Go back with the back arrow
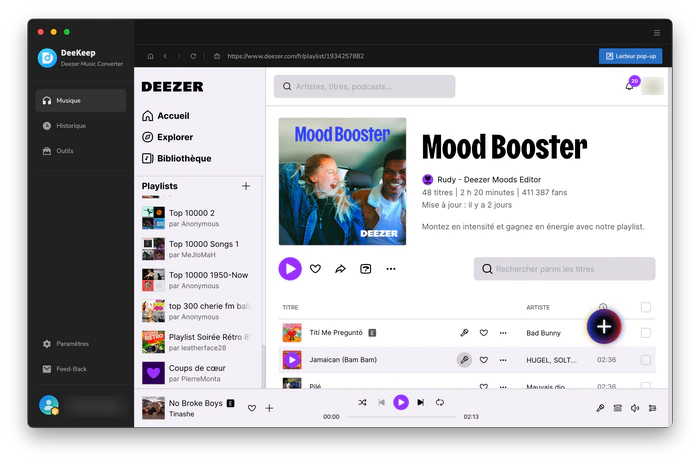The width and height of the screenshot is (700, 464). (165, 56)
